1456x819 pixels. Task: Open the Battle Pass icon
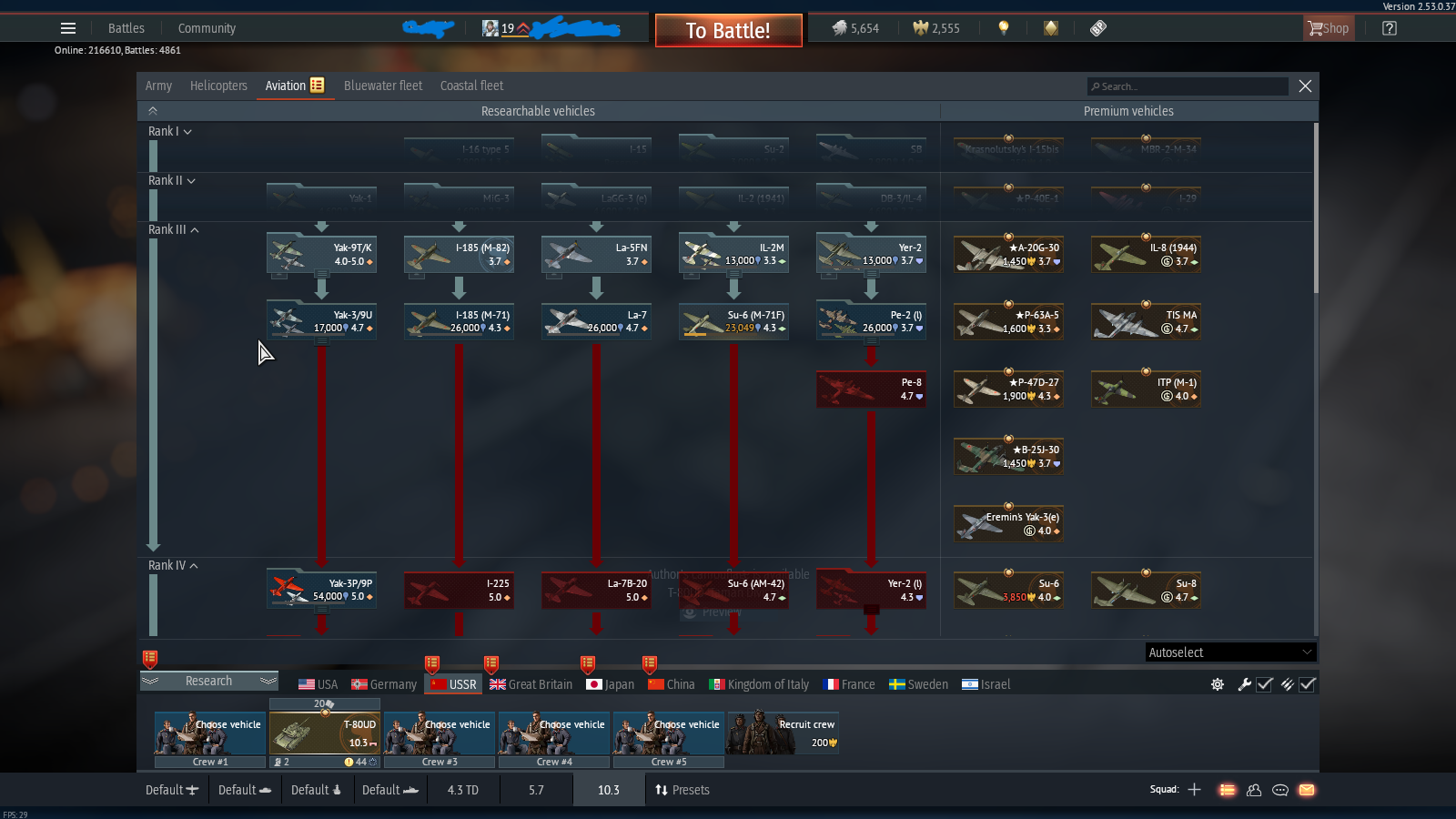1098,28
